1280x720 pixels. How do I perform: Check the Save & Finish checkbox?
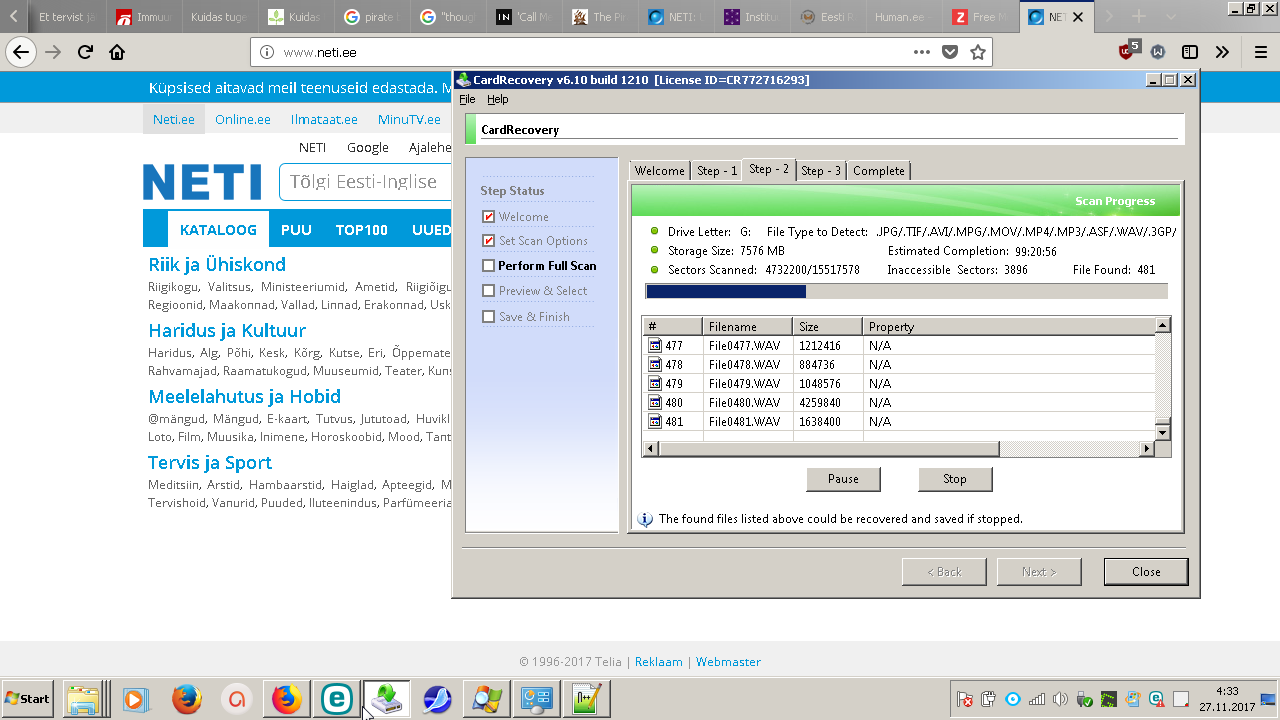488,317
